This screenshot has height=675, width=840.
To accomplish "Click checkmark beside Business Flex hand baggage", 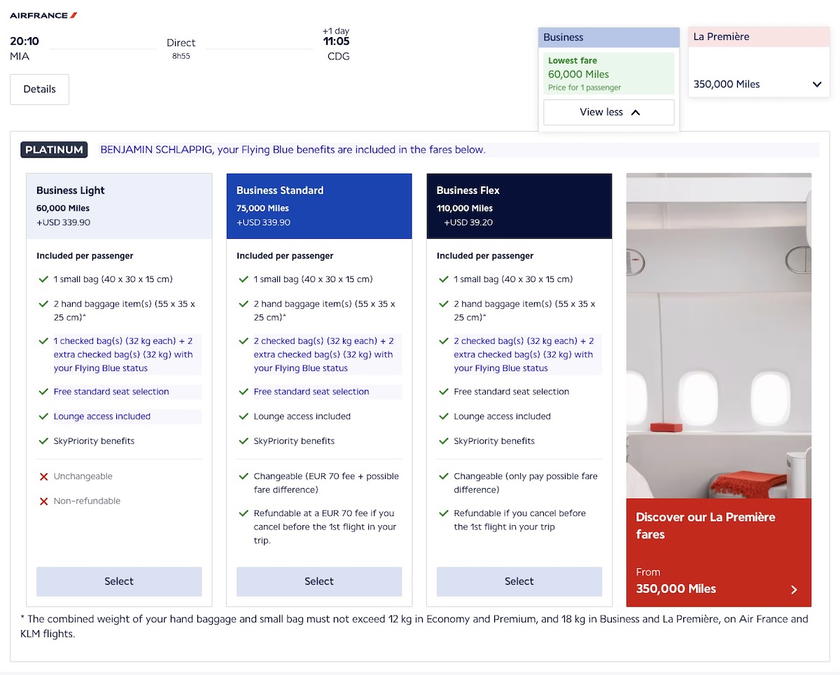I will point(444,304).
